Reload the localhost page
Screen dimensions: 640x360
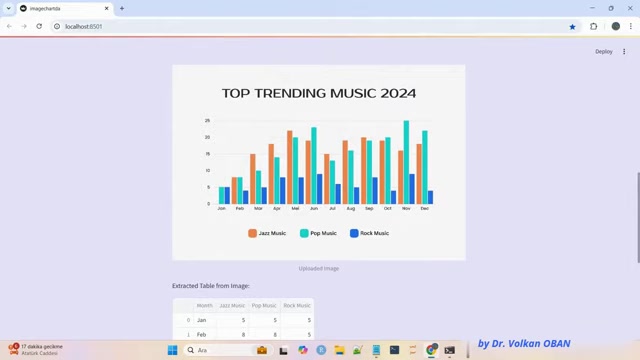pos(39,26)
